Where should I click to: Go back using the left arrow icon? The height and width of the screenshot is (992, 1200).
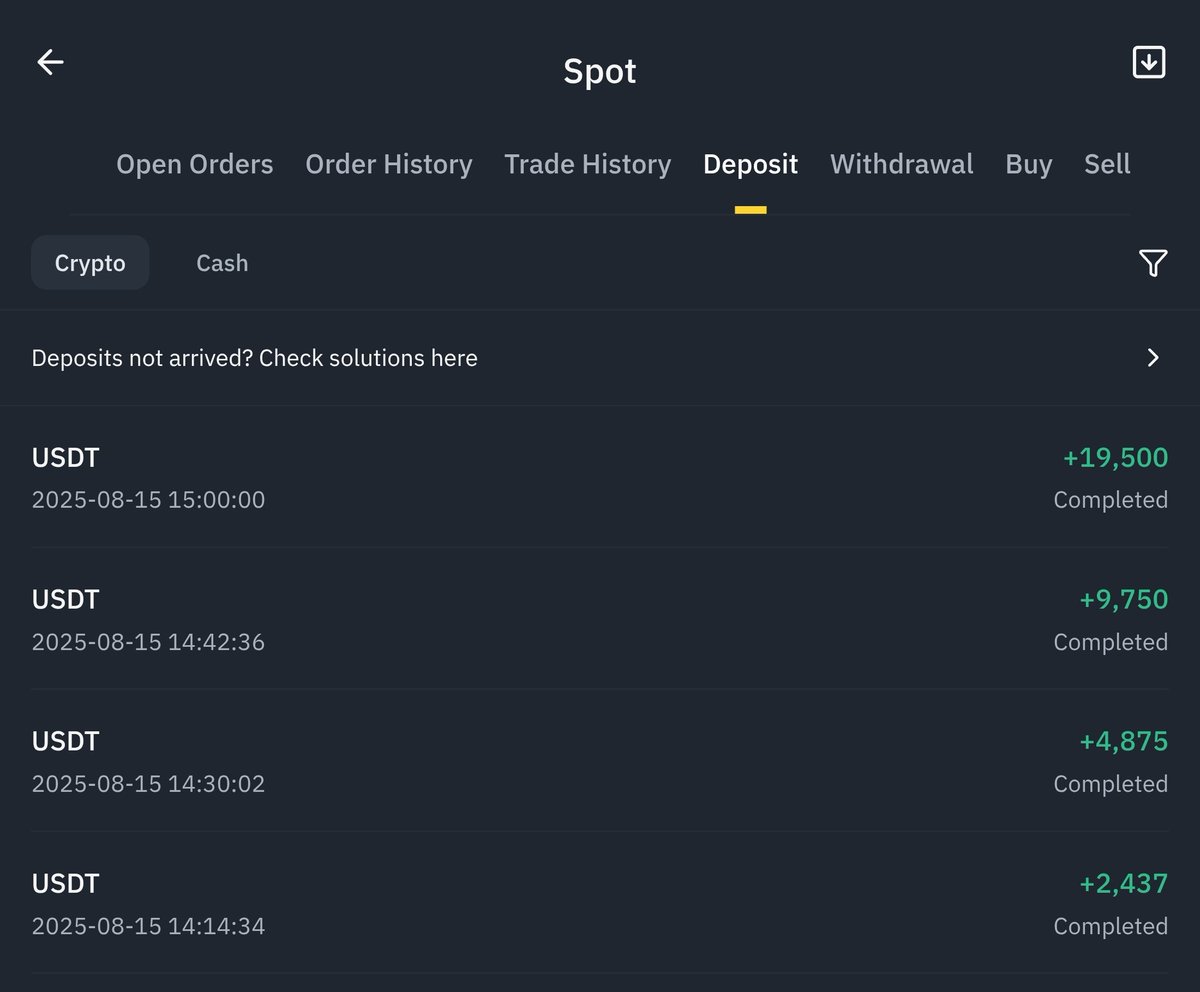pos(50,62)
